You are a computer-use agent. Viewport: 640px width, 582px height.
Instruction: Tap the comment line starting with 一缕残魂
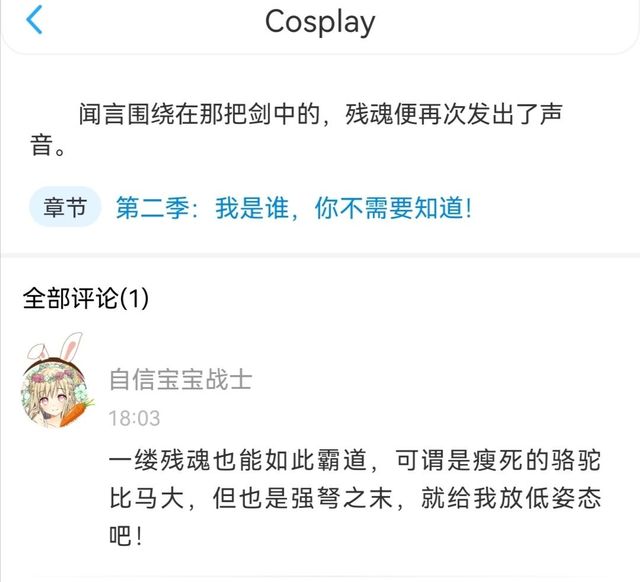(354, 460)
